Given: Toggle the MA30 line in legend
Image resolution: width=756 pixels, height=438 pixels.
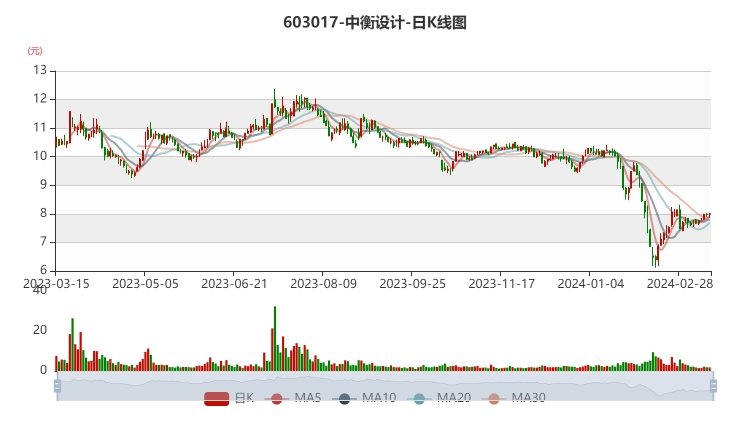Looking at the screenshot, I should point(513,398).
